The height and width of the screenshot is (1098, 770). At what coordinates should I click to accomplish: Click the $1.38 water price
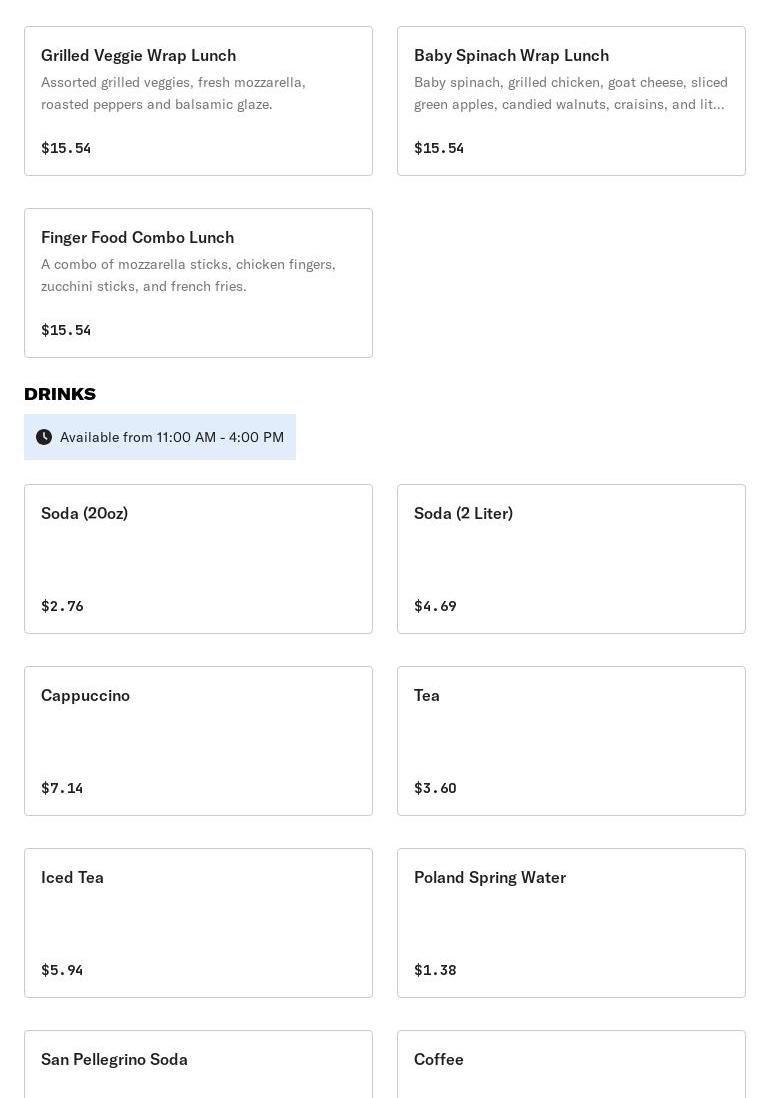tap(435, 970)
